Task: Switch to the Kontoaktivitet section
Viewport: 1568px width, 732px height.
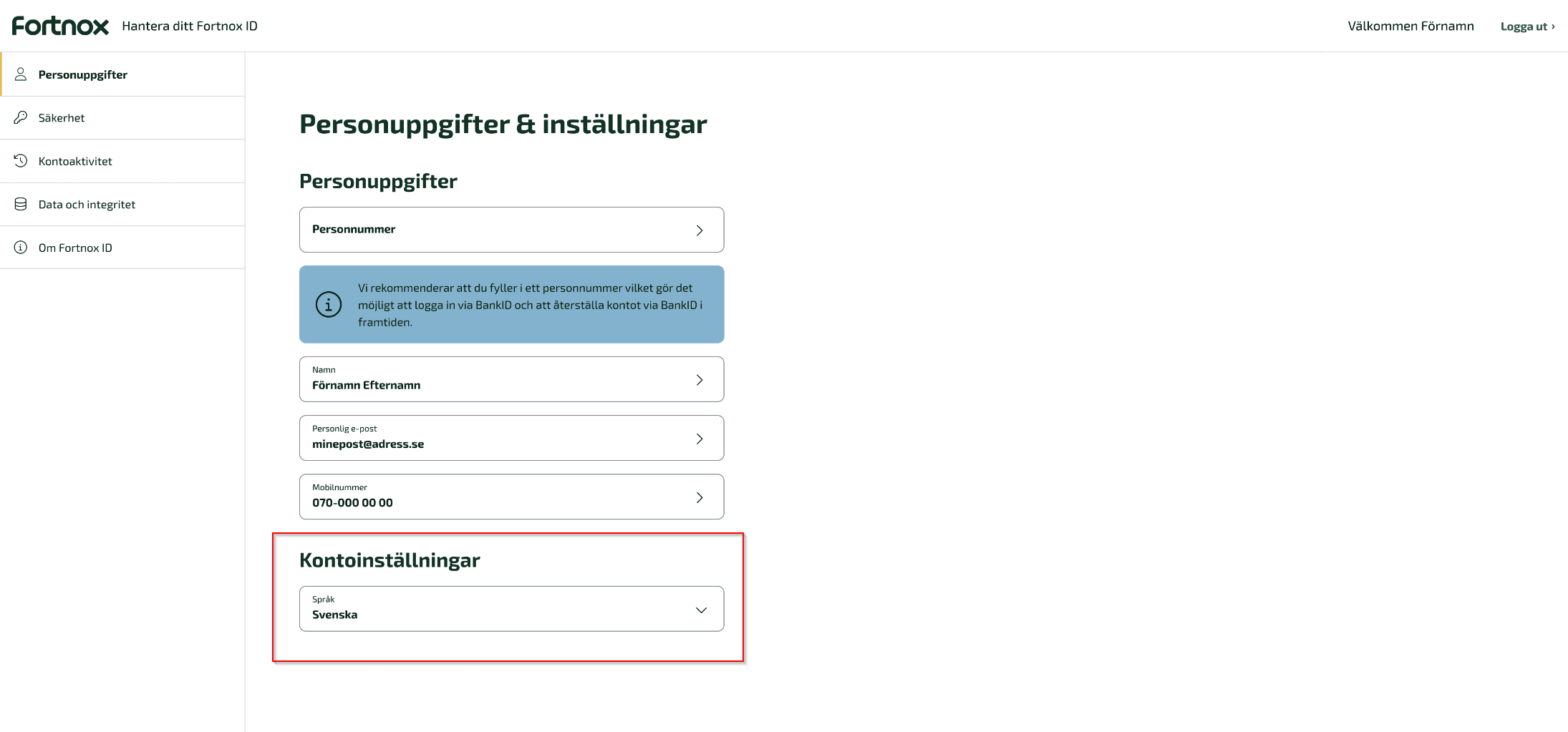Action: 75,160
